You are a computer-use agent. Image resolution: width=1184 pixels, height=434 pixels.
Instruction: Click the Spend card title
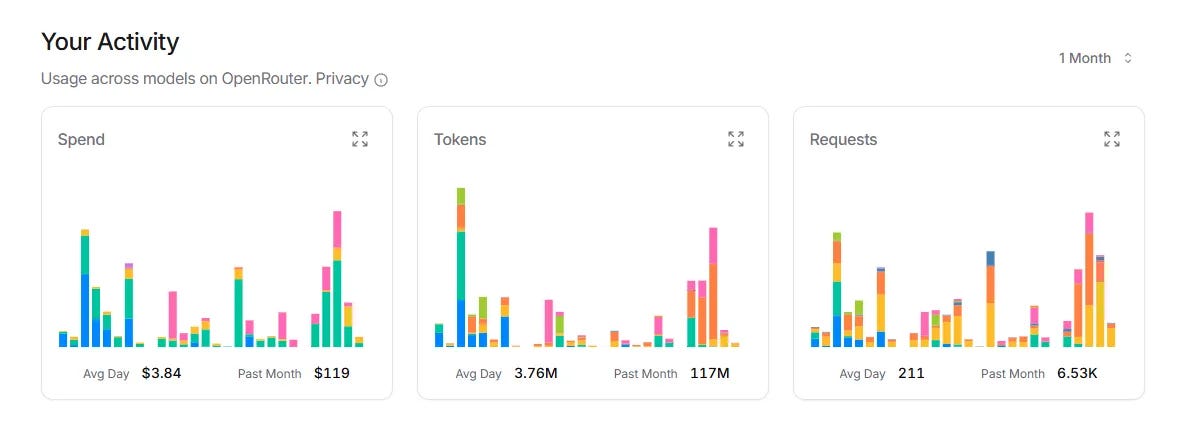pyautogui.click(x=81, y=140)
